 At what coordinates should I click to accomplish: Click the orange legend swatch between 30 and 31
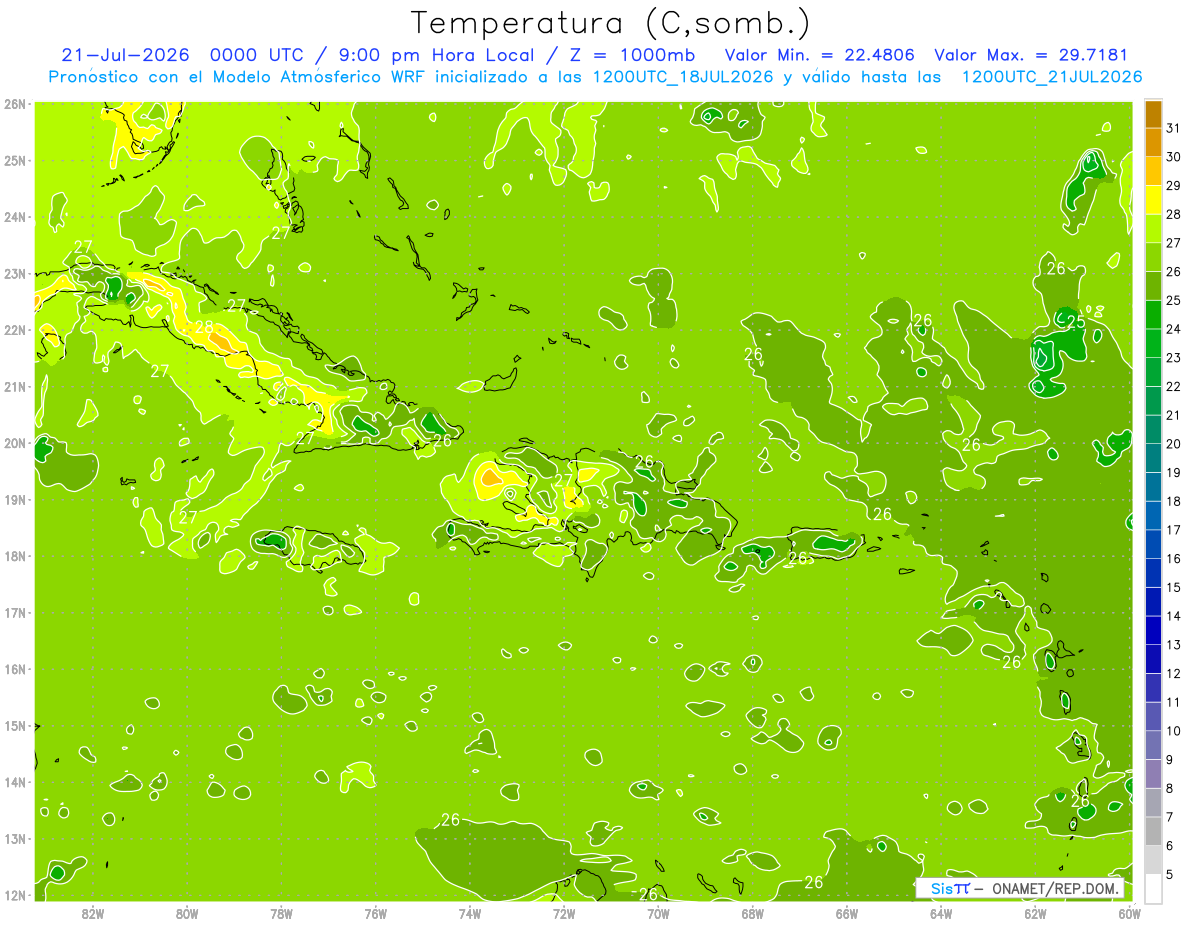[1152, 142]
